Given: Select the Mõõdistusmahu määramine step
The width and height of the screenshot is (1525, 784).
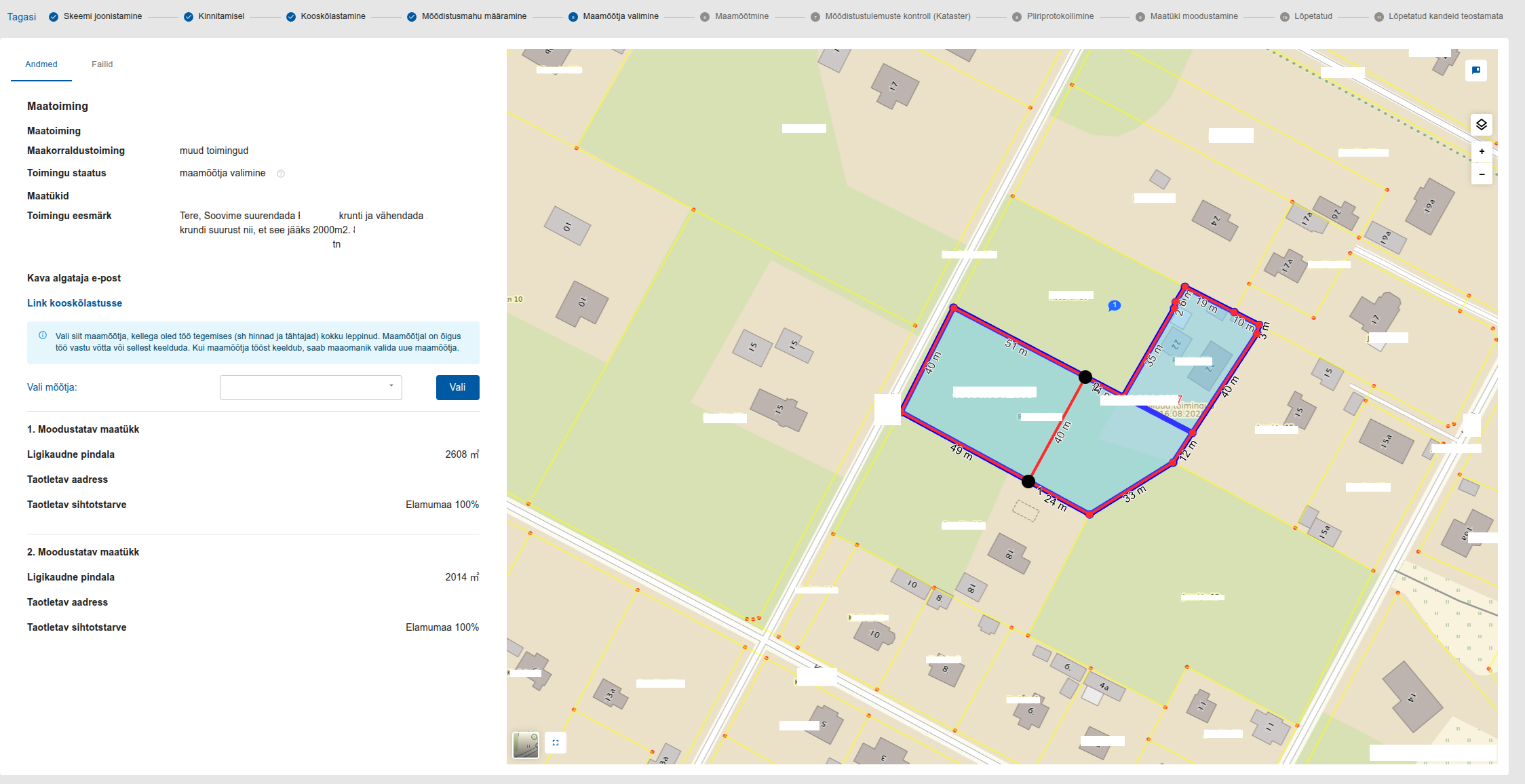Looking at the screenshot, I should tap(474, 16).
